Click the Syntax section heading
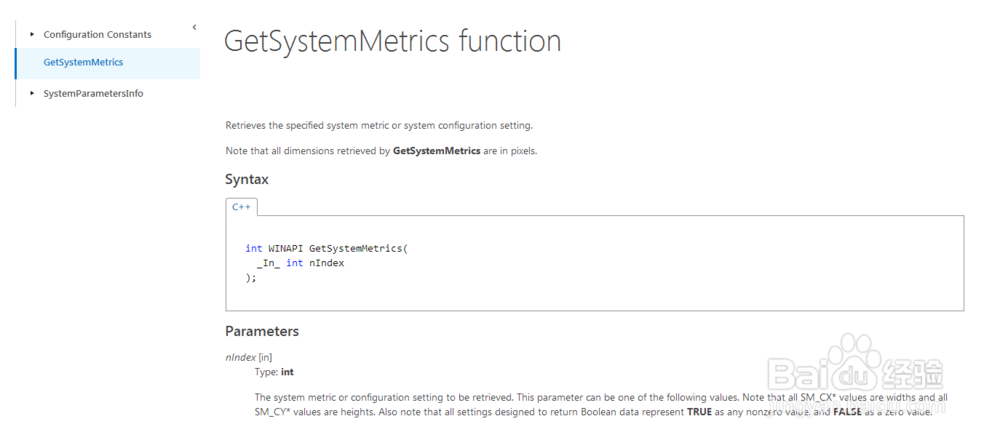This screenshot has width=1000, height=440. [x=247, y=180]
